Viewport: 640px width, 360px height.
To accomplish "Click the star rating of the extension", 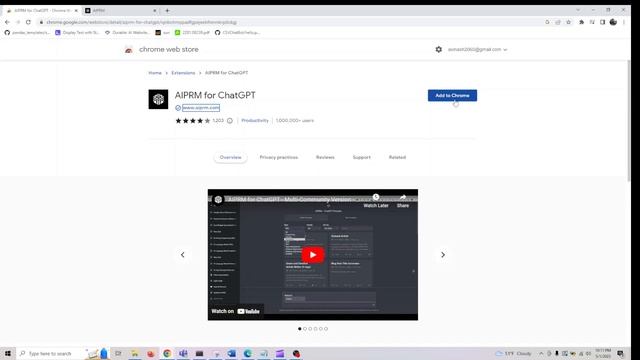I will click(193, 120).
